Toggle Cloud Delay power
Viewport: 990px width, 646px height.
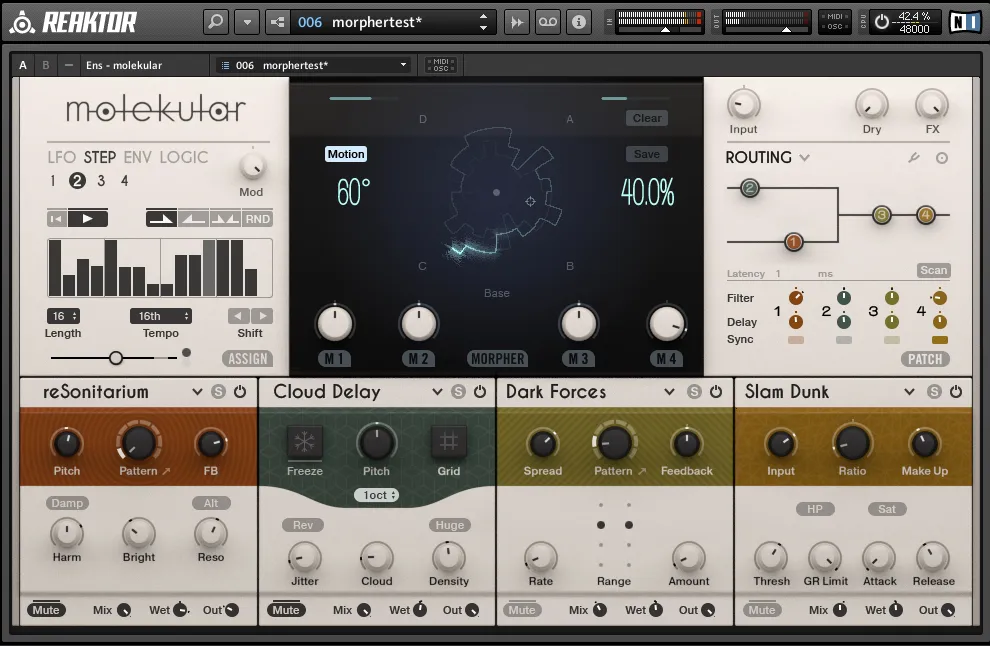(480, 392)
